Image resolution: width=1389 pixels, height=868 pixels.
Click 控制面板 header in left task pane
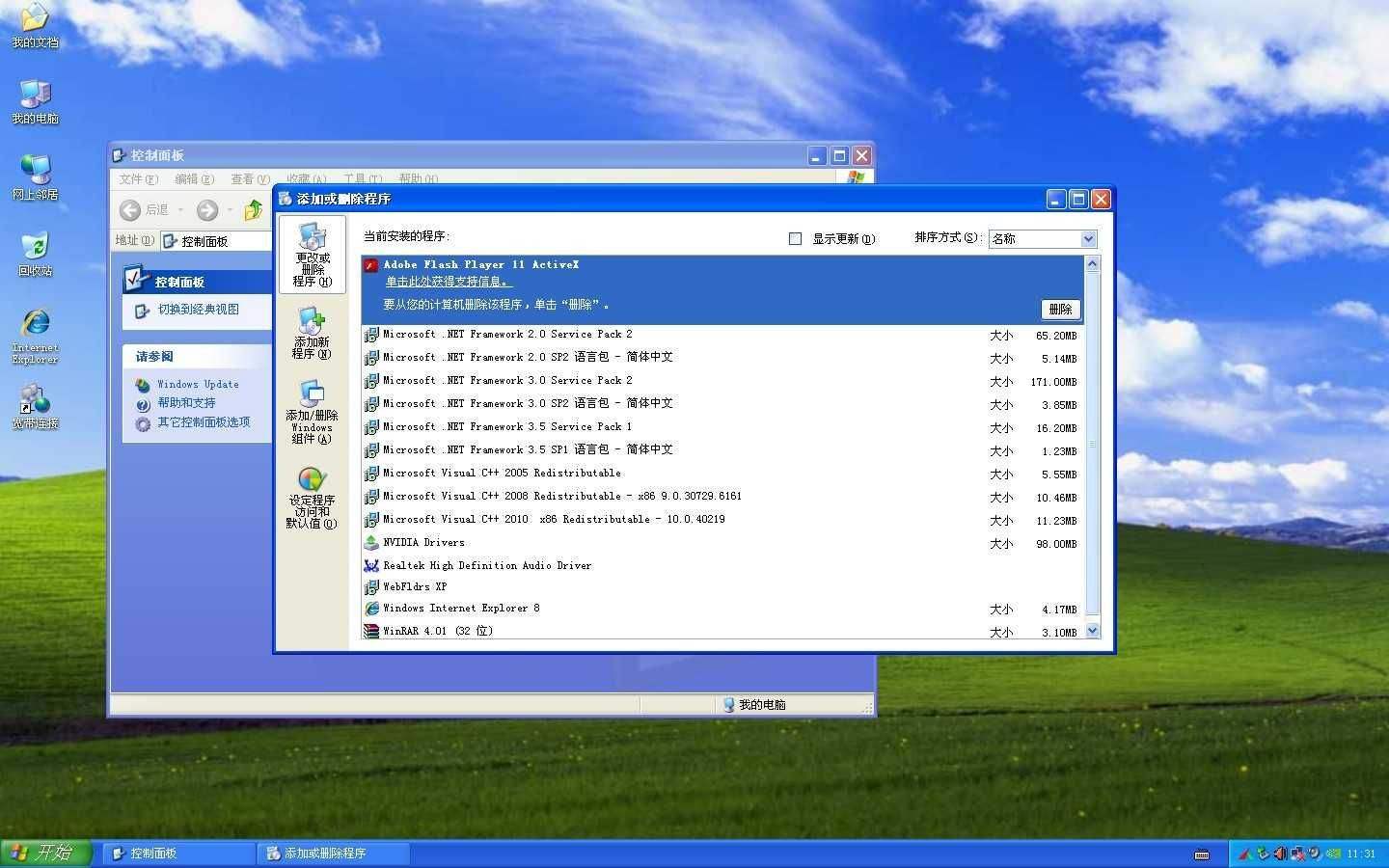199,282
